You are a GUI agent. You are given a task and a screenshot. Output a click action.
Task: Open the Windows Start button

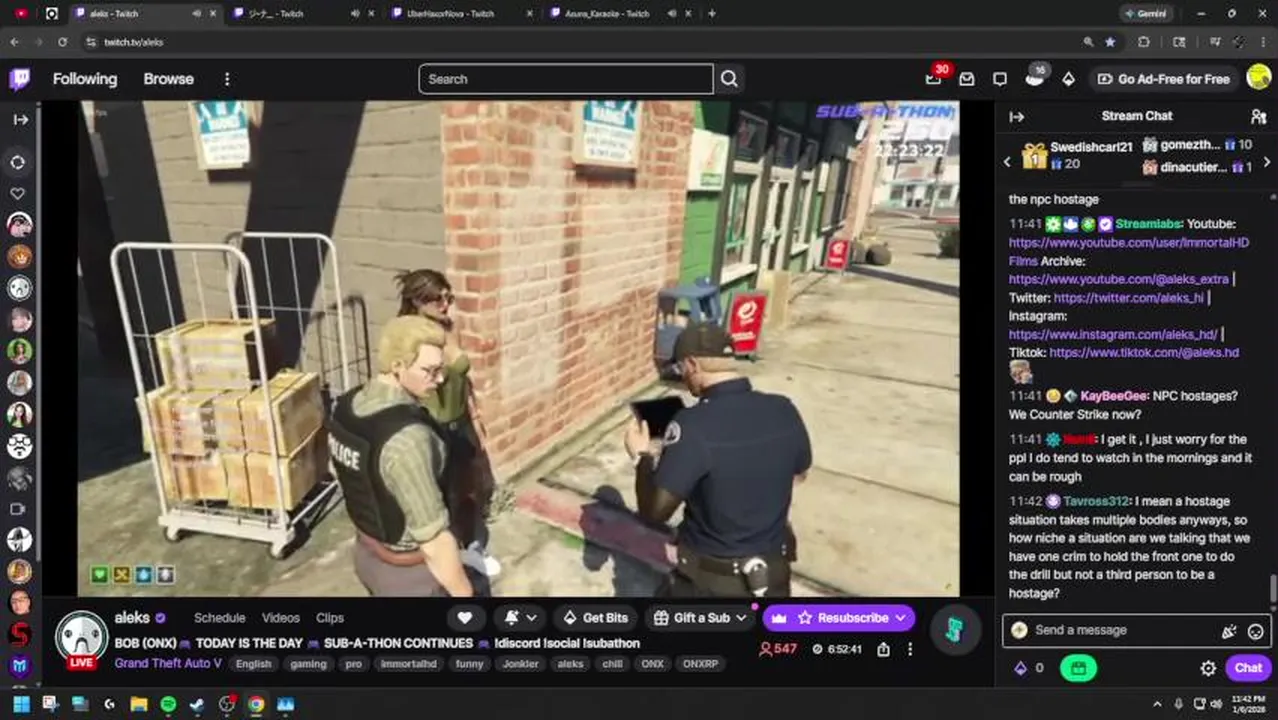(21, 704)
